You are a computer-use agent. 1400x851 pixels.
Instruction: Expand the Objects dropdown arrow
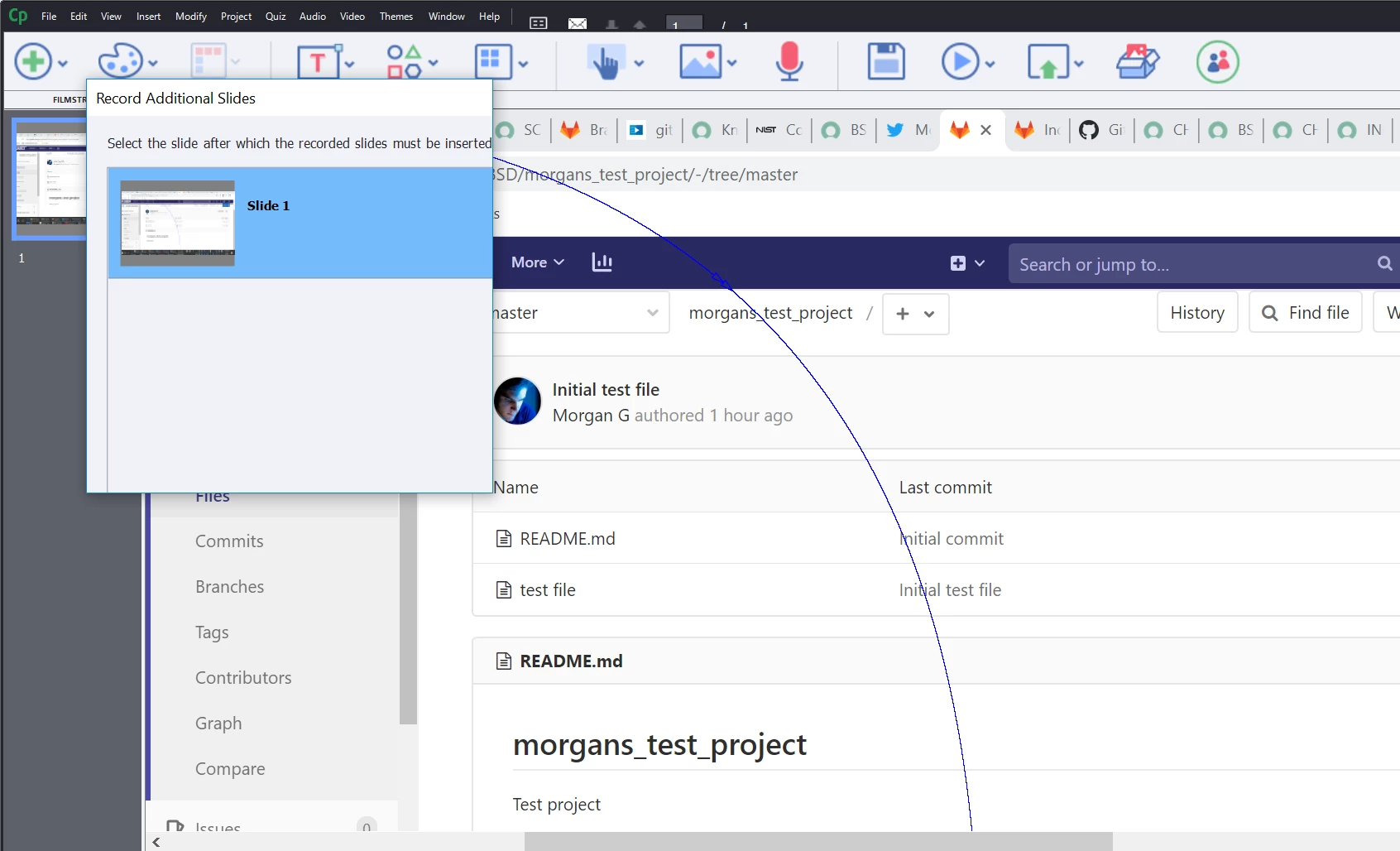(523, 64)
